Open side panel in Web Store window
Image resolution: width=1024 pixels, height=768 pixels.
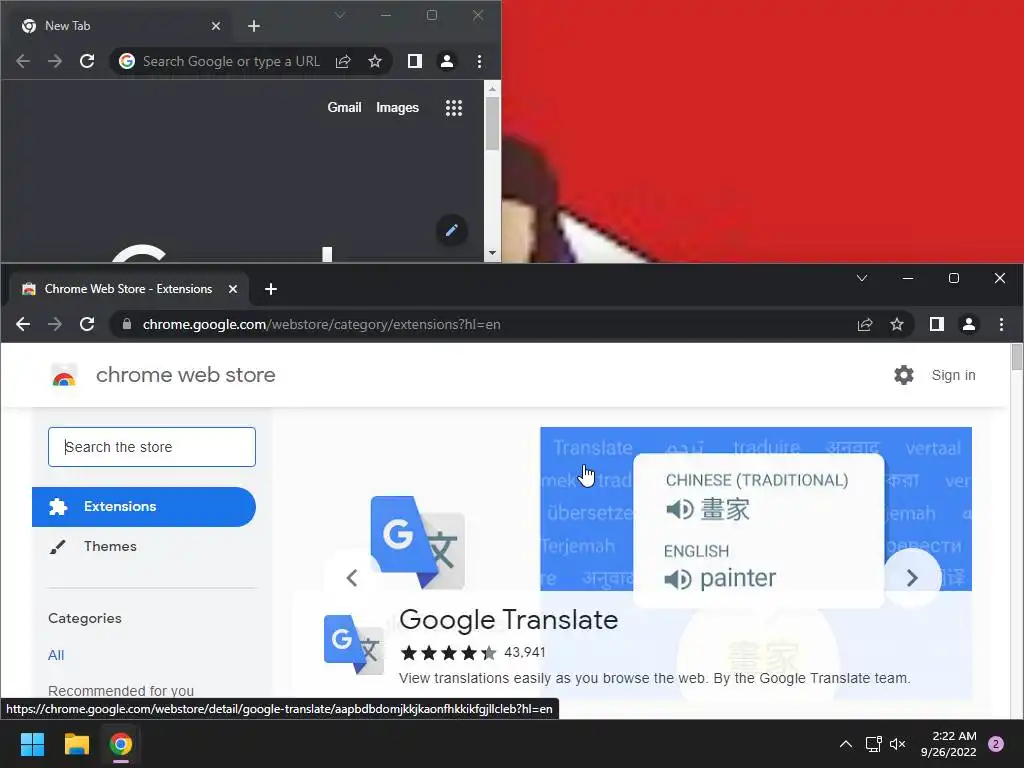click(936, 324)
